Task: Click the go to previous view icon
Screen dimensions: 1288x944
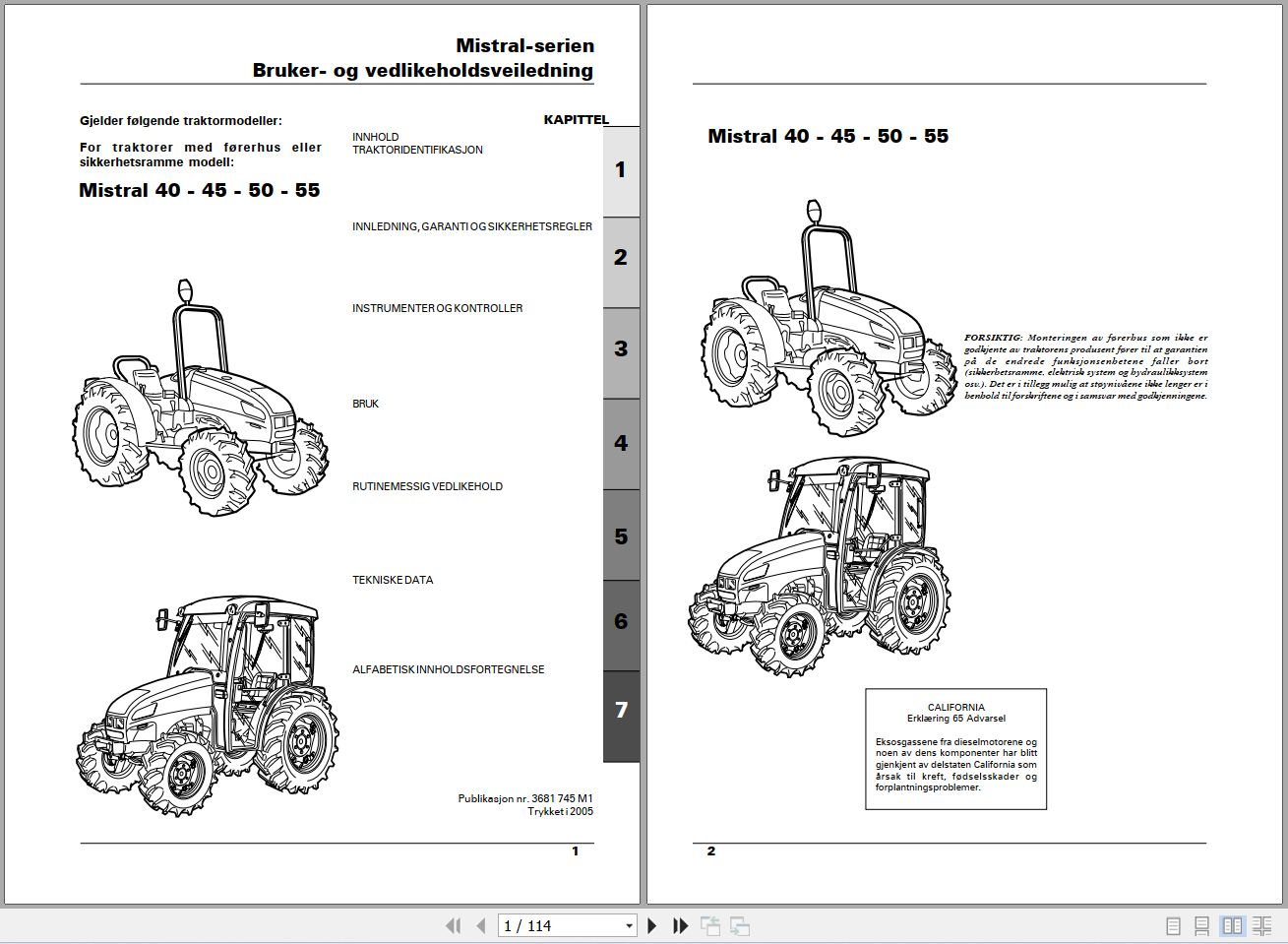Action: coord(710,925)
